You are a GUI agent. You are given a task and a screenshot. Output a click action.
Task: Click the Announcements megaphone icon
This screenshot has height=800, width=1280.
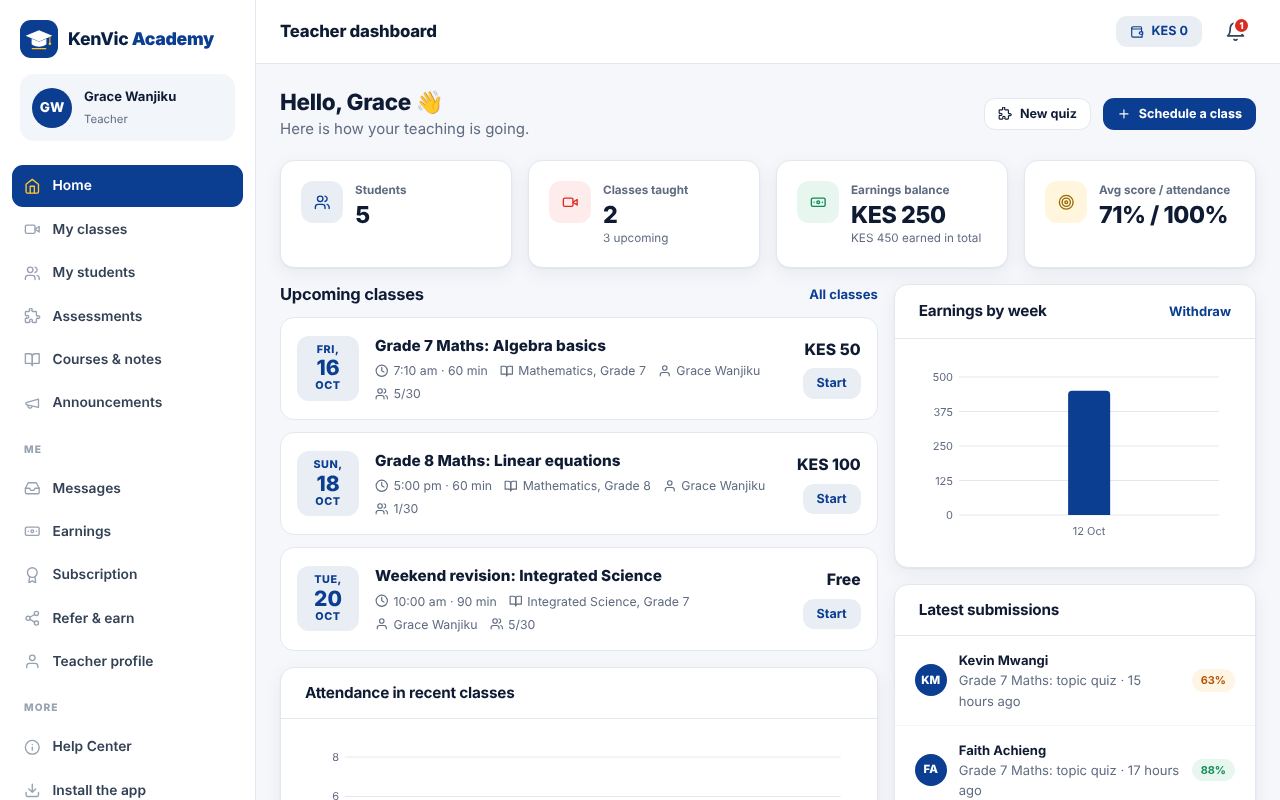click(32, 402)
